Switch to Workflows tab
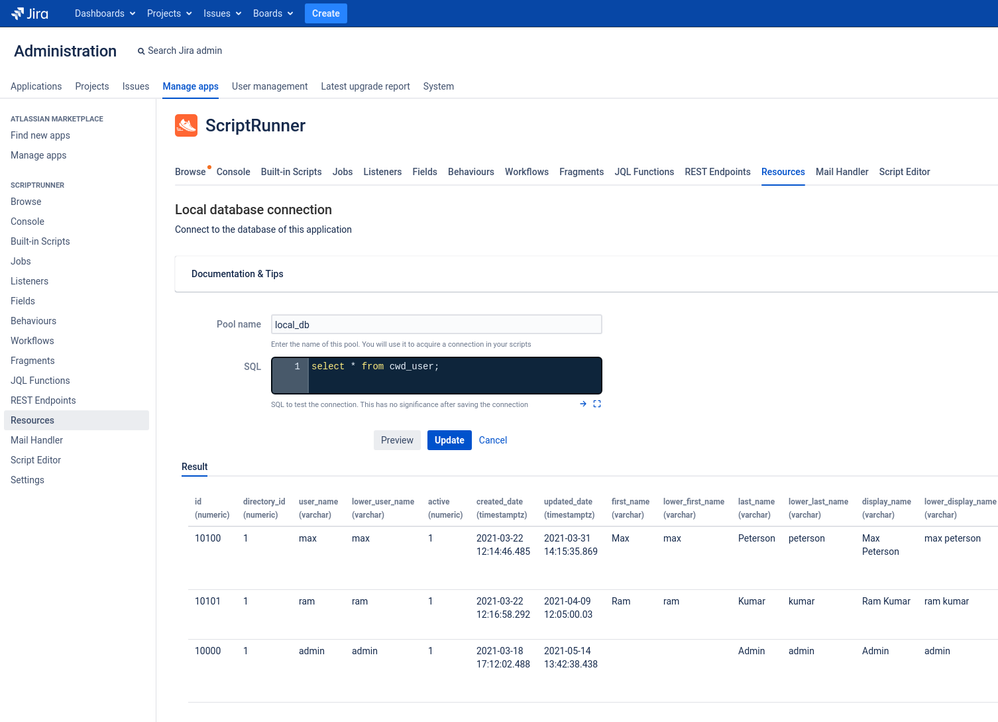 [526, 172]
